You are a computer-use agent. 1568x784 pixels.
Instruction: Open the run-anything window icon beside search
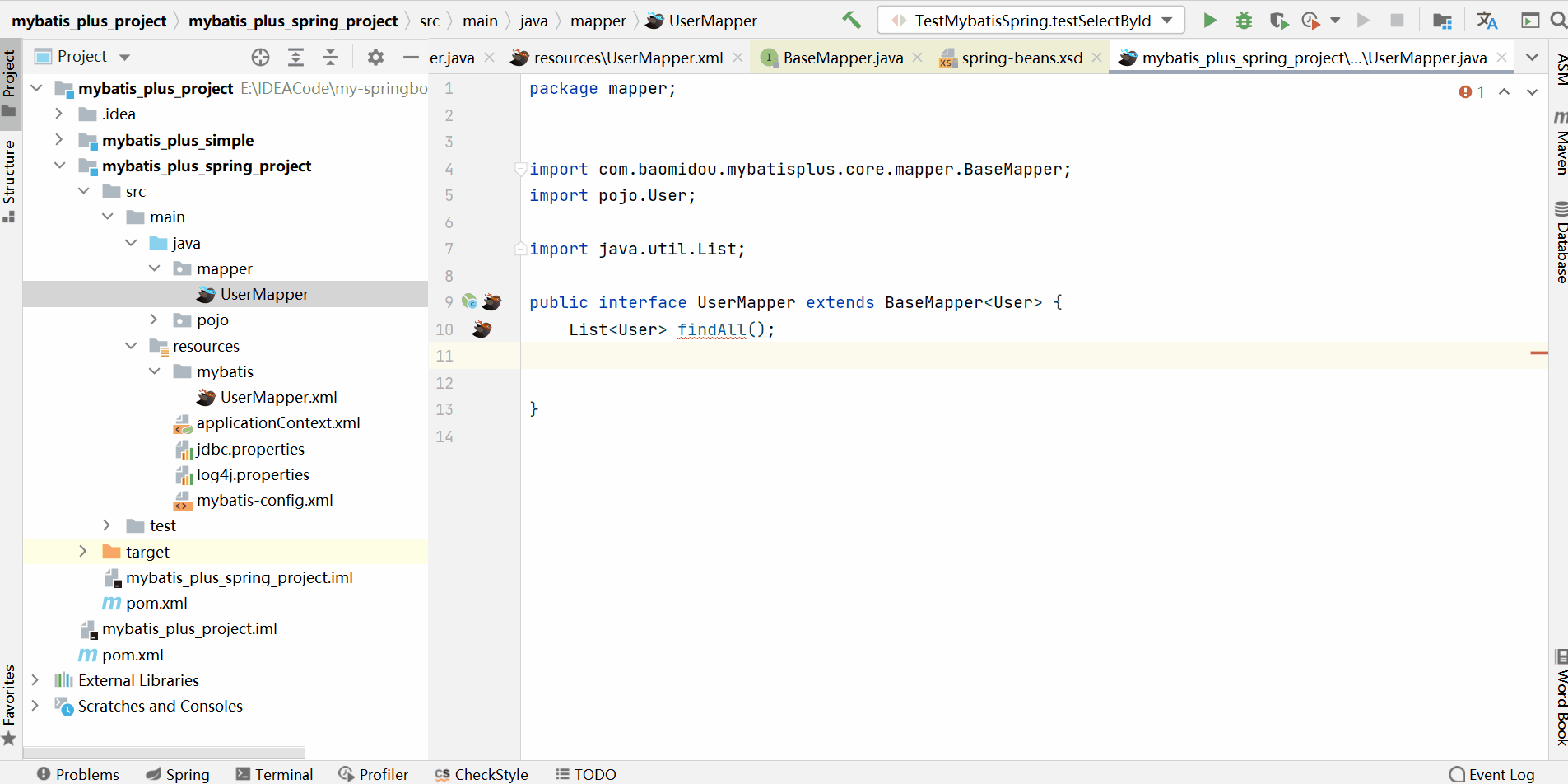tap(1530, 21)
